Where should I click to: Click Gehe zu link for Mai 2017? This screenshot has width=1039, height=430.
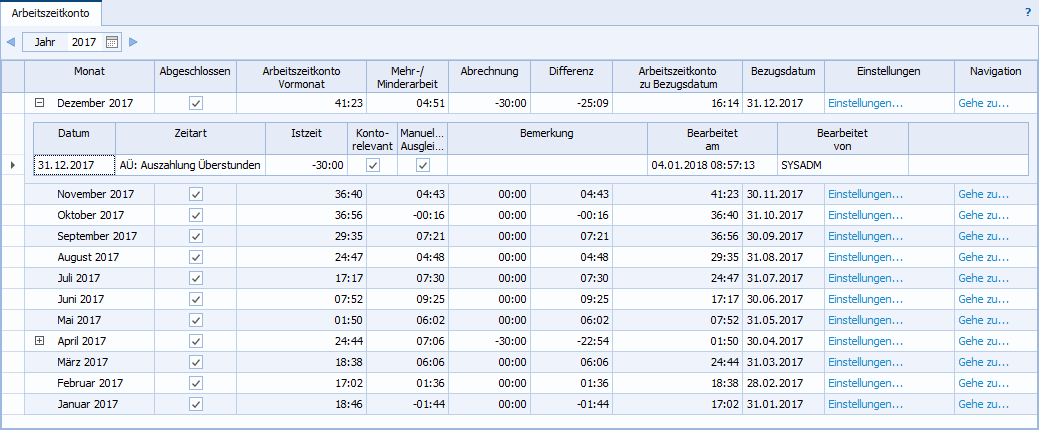coord(983,320)
